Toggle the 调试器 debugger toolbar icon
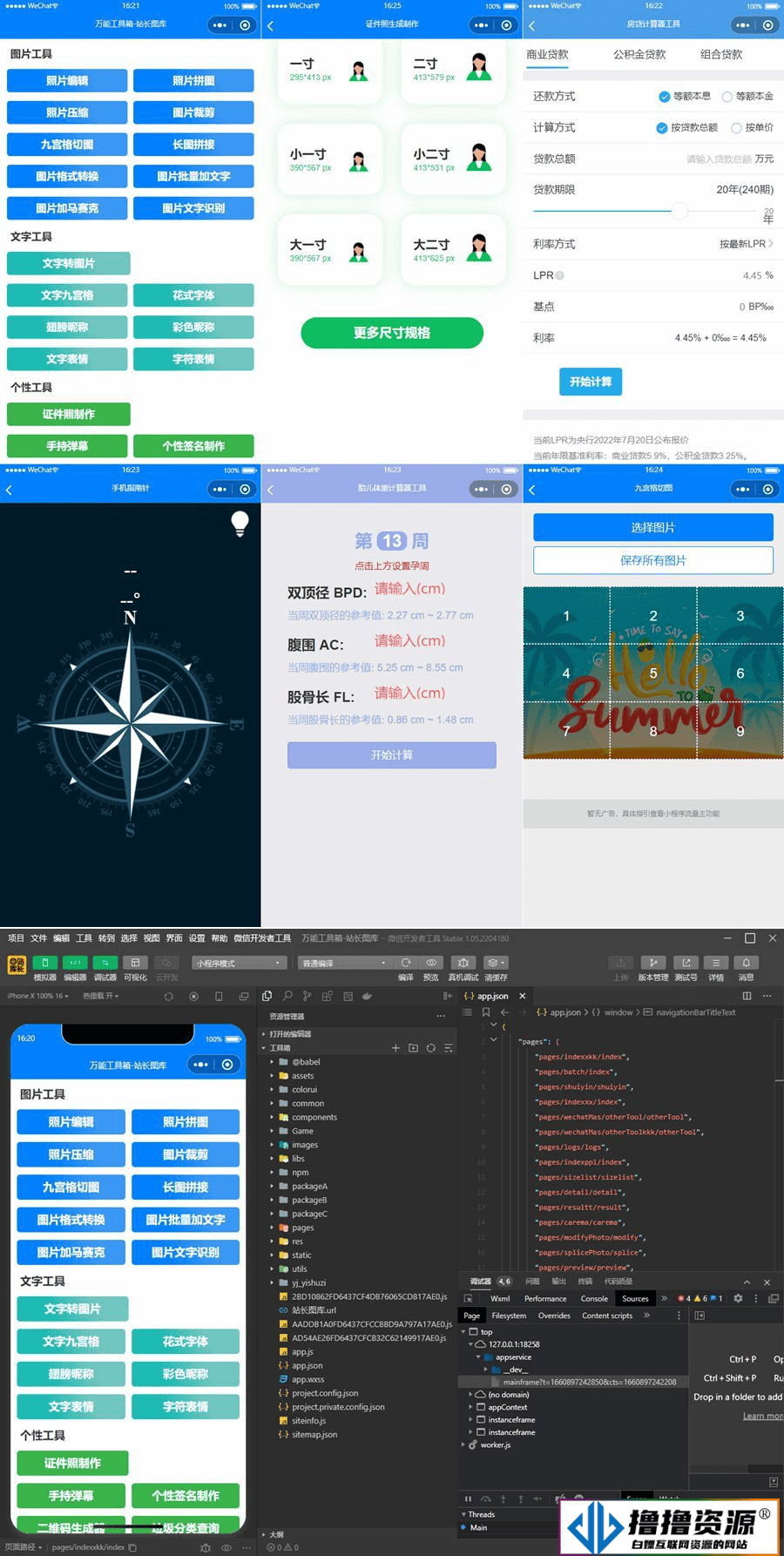Viewport: 784px width, 1556px height. click(x=105, y=963)
